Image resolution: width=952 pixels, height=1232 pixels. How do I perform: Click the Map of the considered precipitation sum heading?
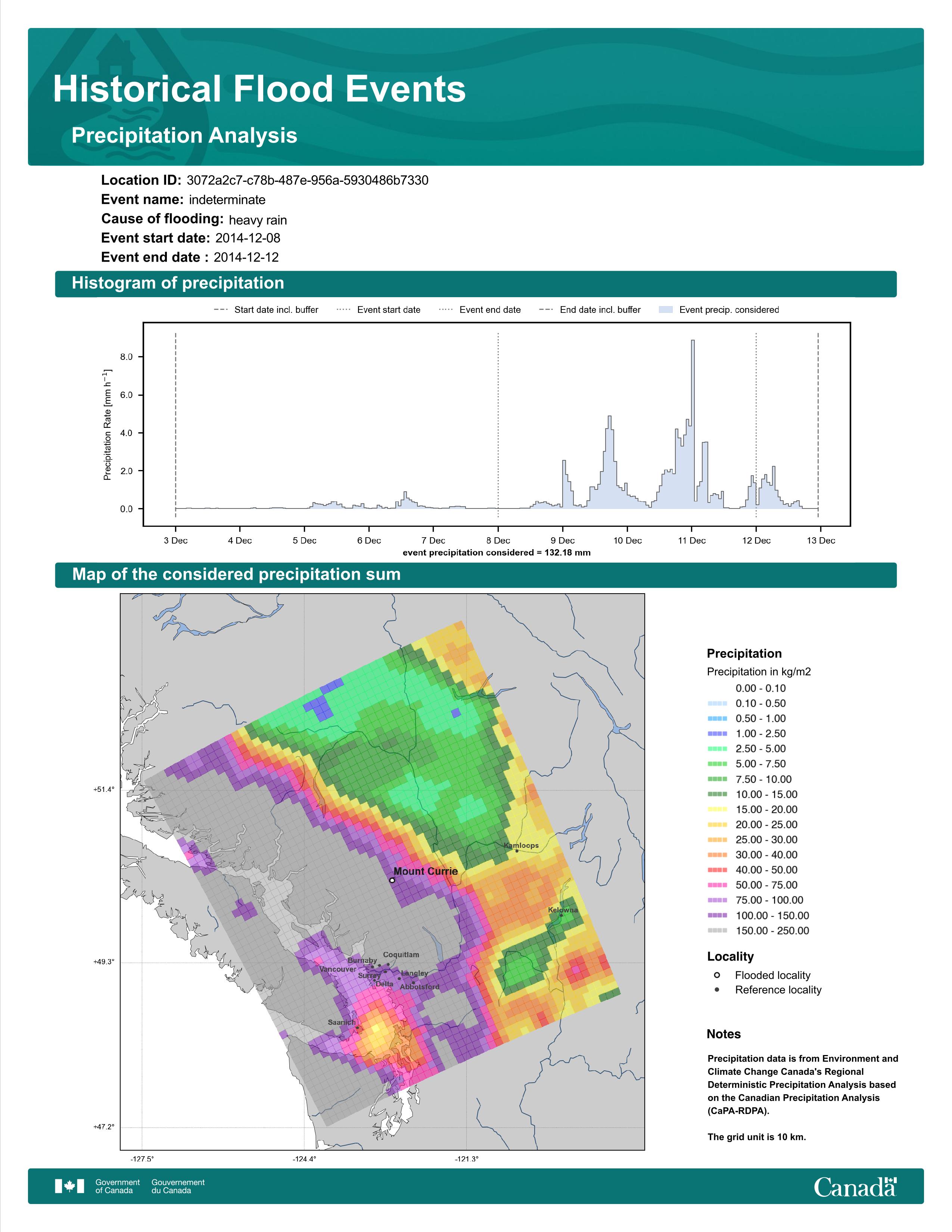pyautogui.click(x=236, y=574)
